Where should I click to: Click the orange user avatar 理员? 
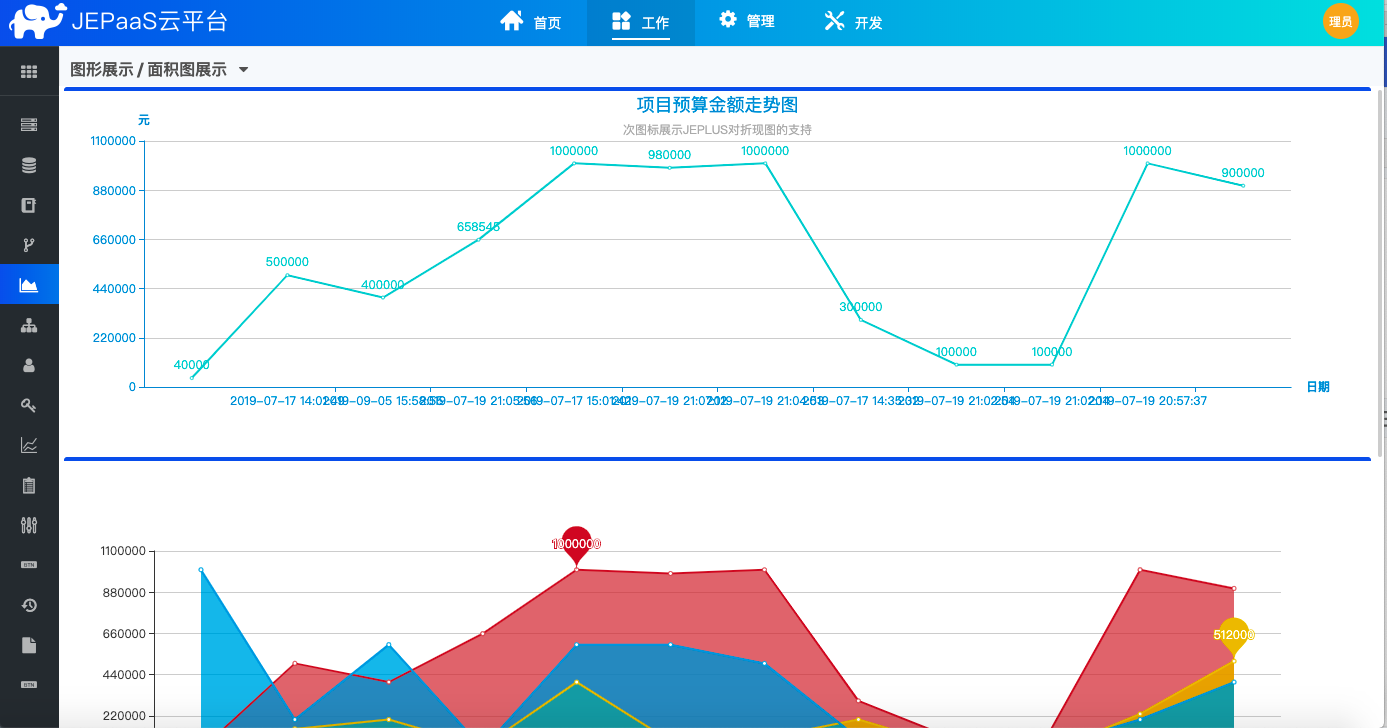[1340, 21]
